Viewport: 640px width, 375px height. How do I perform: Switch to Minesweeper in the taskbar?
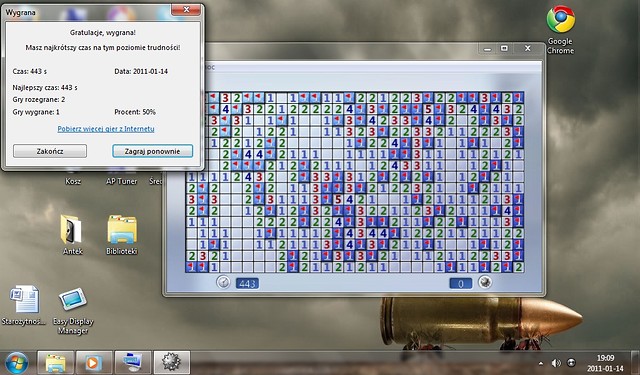(x=171, y=362)
